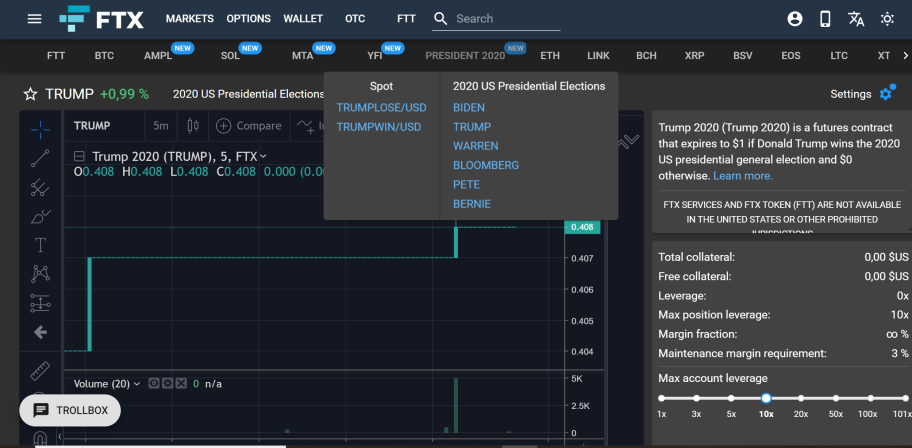Toggle the light/dark theme icon
Image resolution: width=912 pixels, height=448 pixels.
click(886, 19)
